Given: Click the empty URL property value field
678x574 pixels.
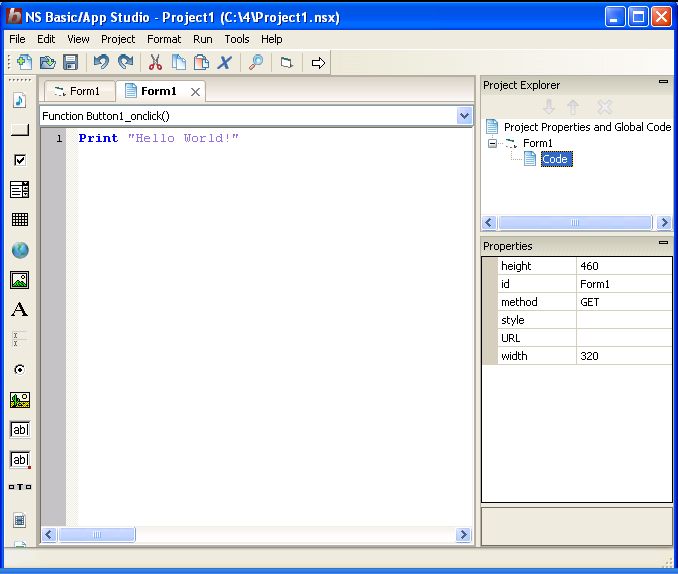Looking at the screenshot, I should (624, 338).
